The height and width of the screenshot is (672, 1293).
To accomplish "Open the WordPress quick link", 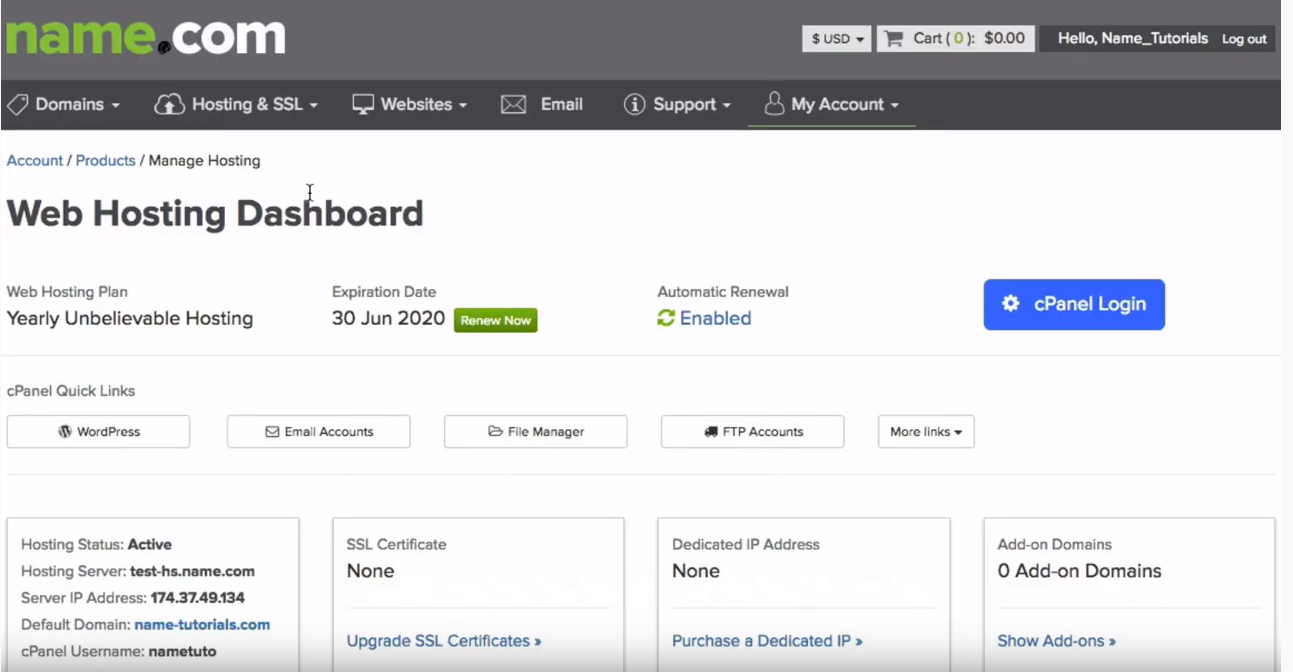I will coord(98,432).
